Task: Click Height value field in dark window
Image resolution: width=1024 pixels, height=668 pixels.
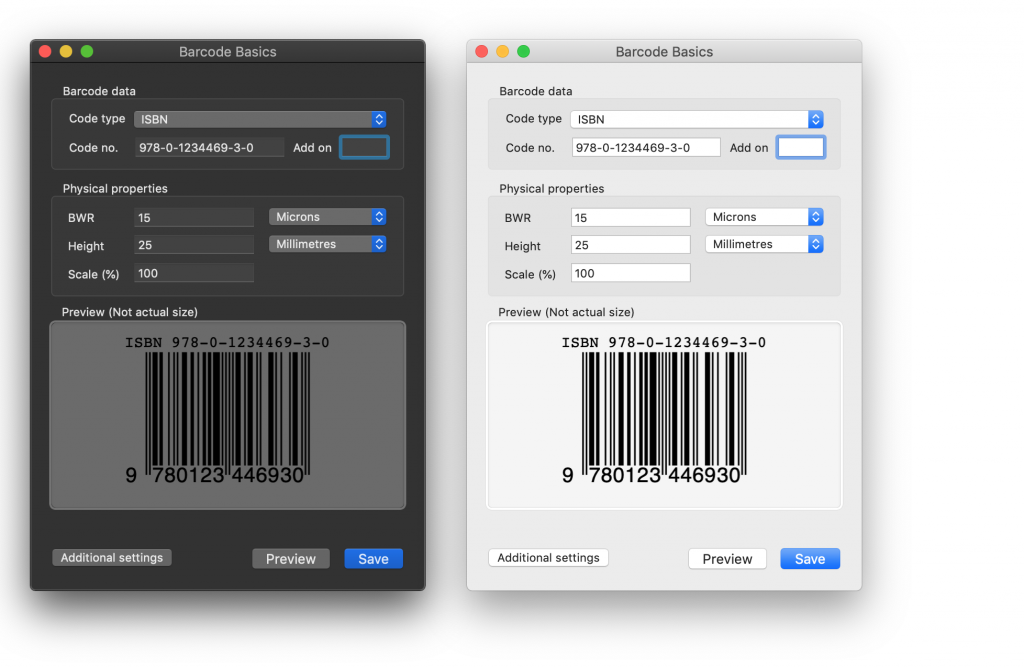Action: click(194, 245)
